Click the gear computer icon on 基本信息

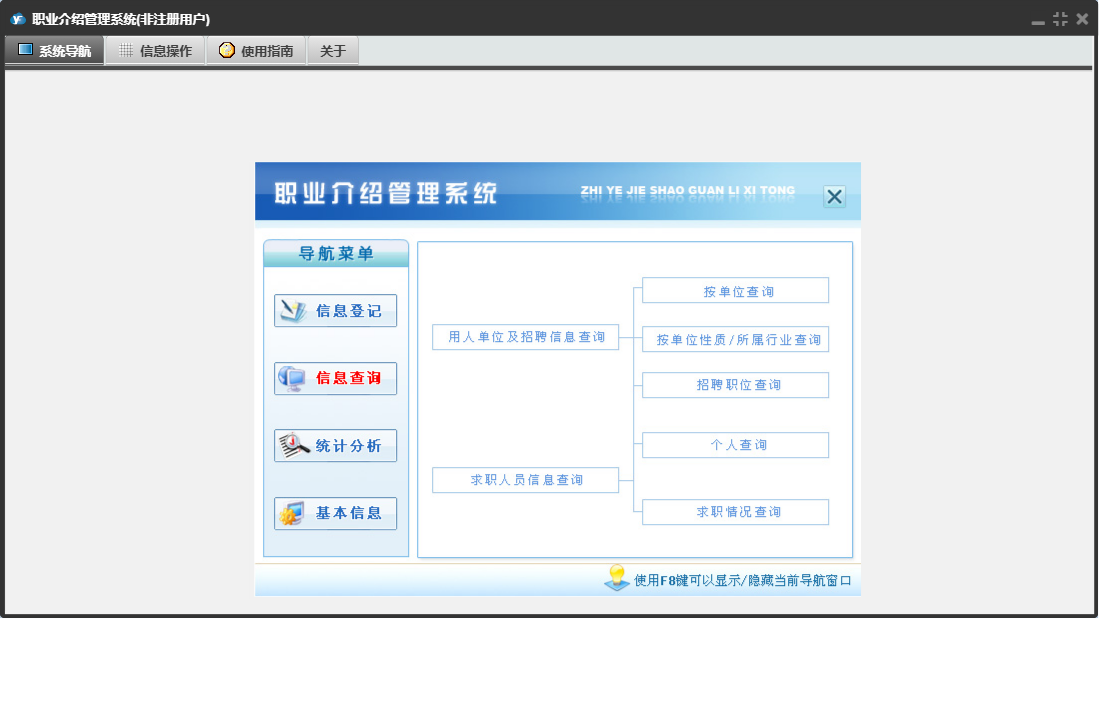[x=292, y=514]
